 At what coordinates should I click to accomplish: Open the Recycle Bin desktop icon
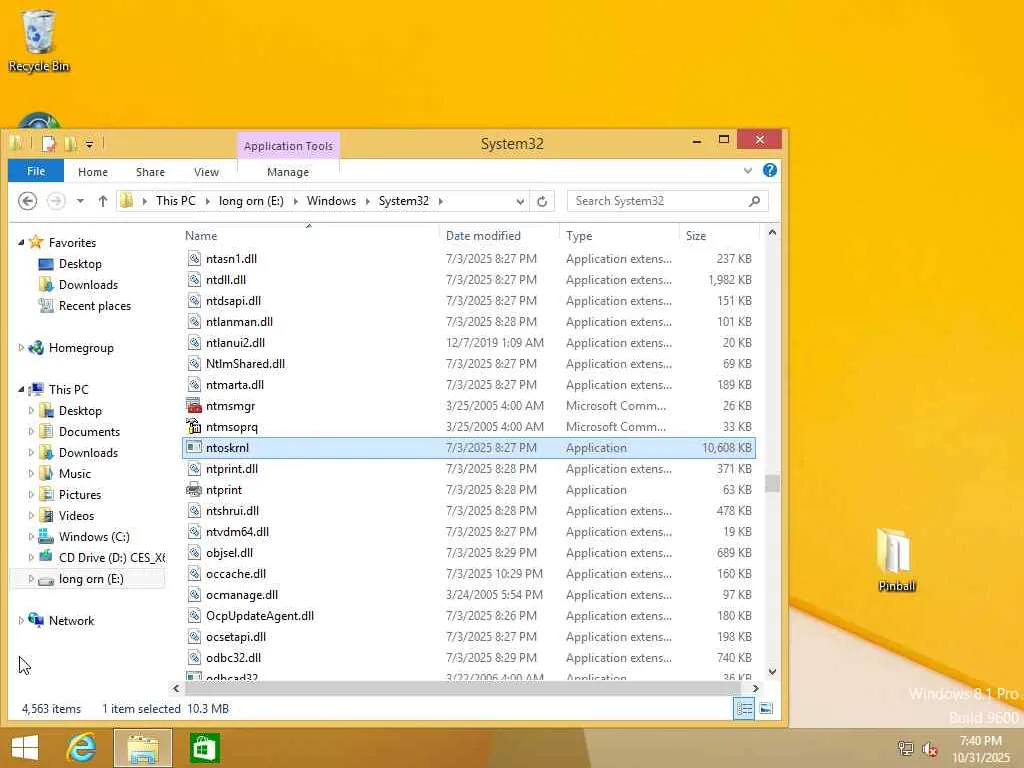point(38,40)
